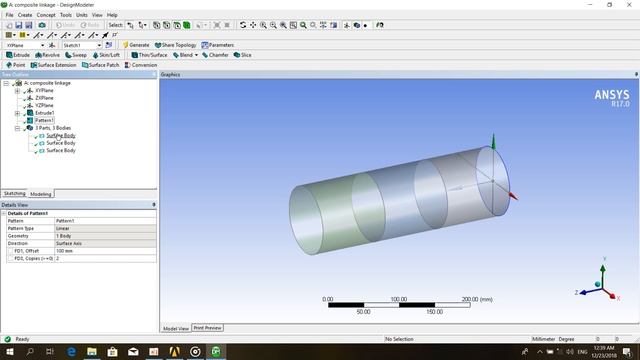
Task: Collapse the Details of Pattern1 section
Action: (4, 213)
